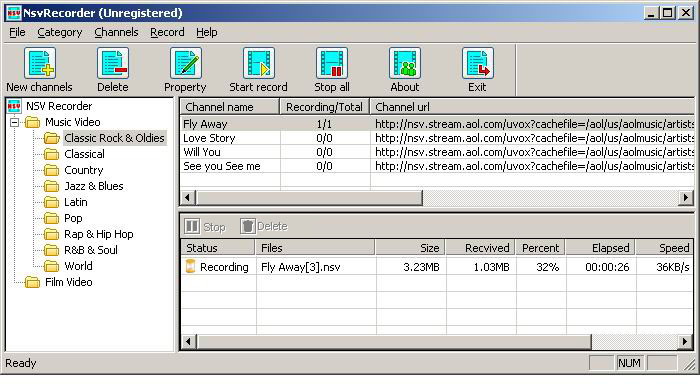This screenshot has width=700, height=384.
Task: Select the Rap & Hip Hop category
Action: [99, 234]
